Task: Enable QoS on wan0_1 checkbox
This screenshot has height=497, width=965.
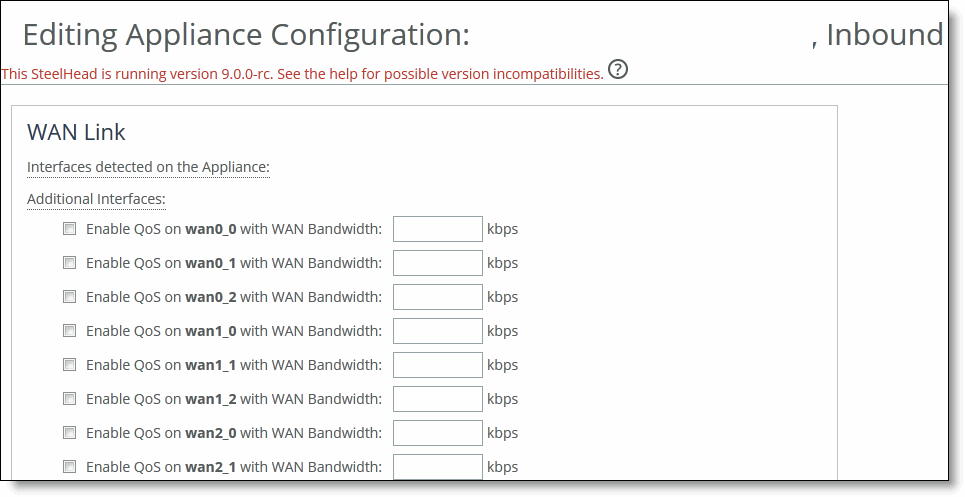Action: click(x=70, y=263)
